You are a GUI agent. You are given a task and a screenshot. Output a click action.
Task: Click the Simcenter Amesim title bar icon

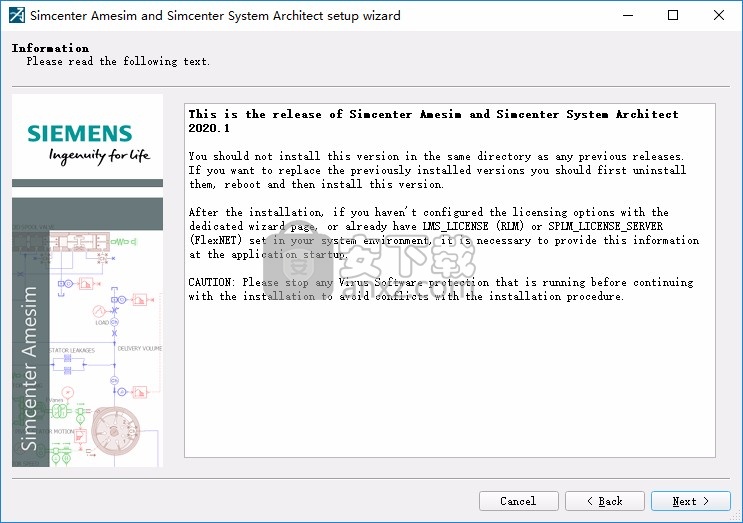click(17, 15)
